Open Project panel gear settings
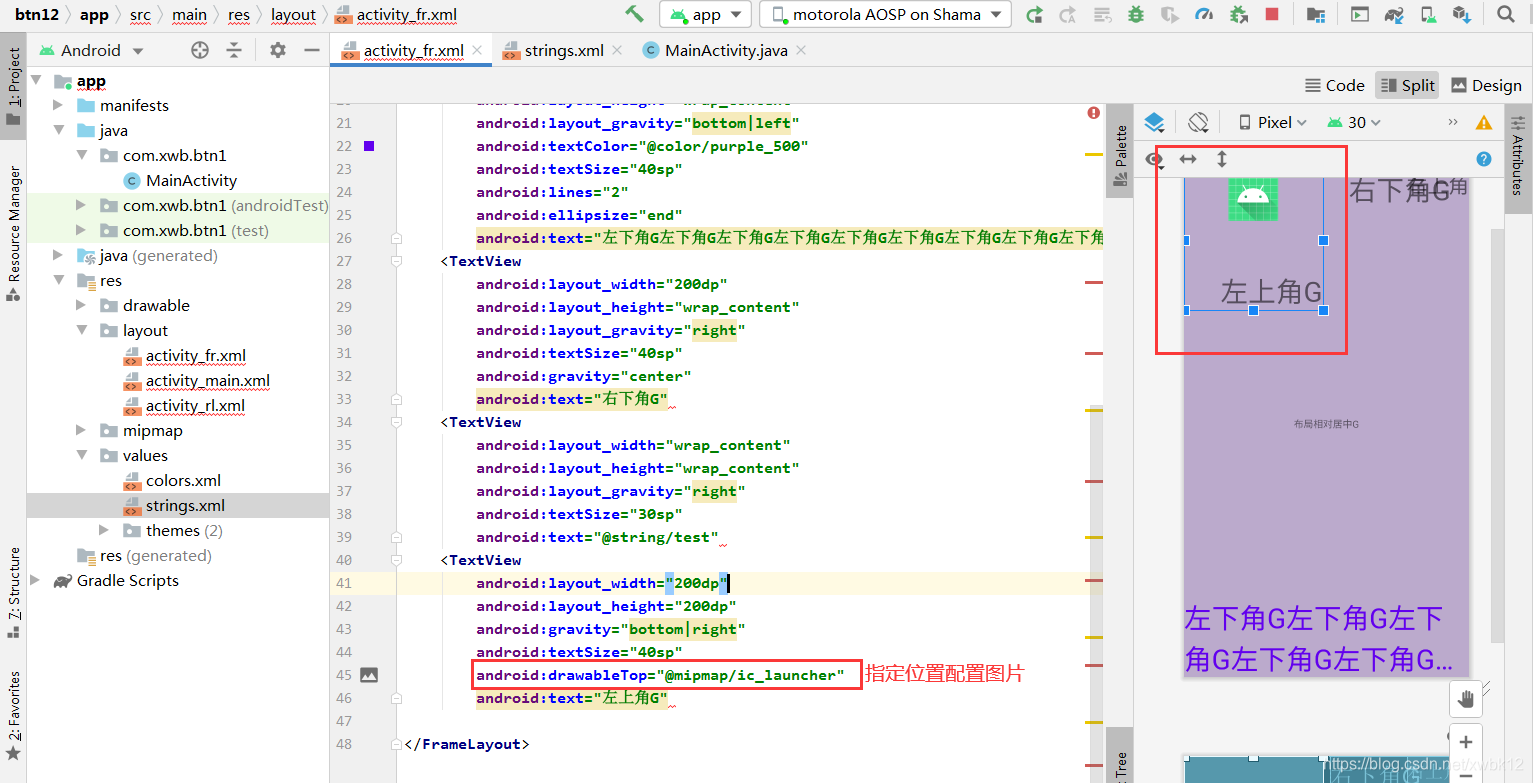Screen dimensions: 1533x783 tap(278, 50)
